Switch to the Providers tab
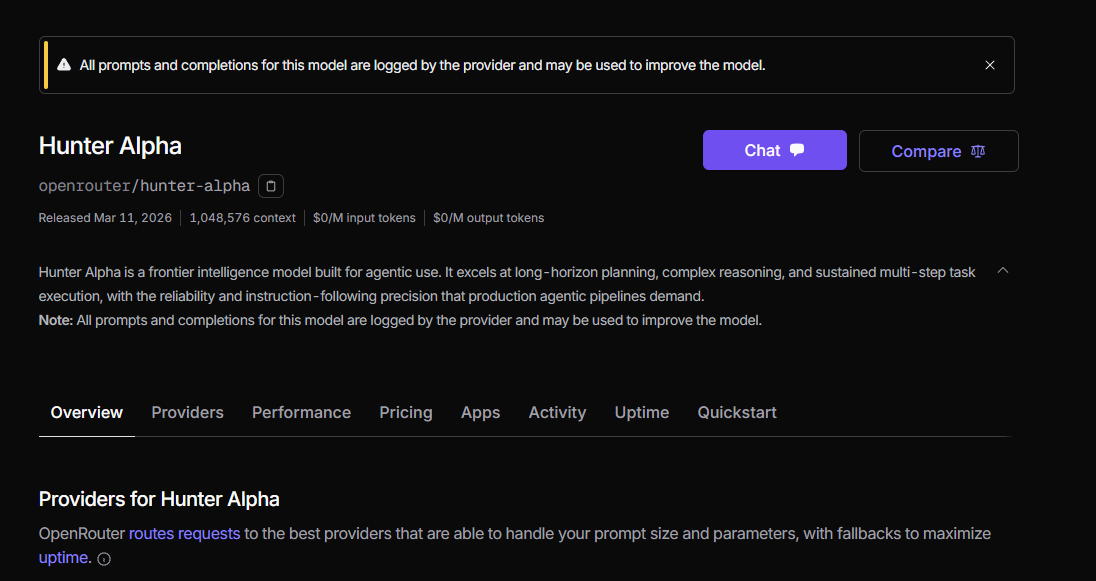1096x581 pixels. (x=187, y=412)
